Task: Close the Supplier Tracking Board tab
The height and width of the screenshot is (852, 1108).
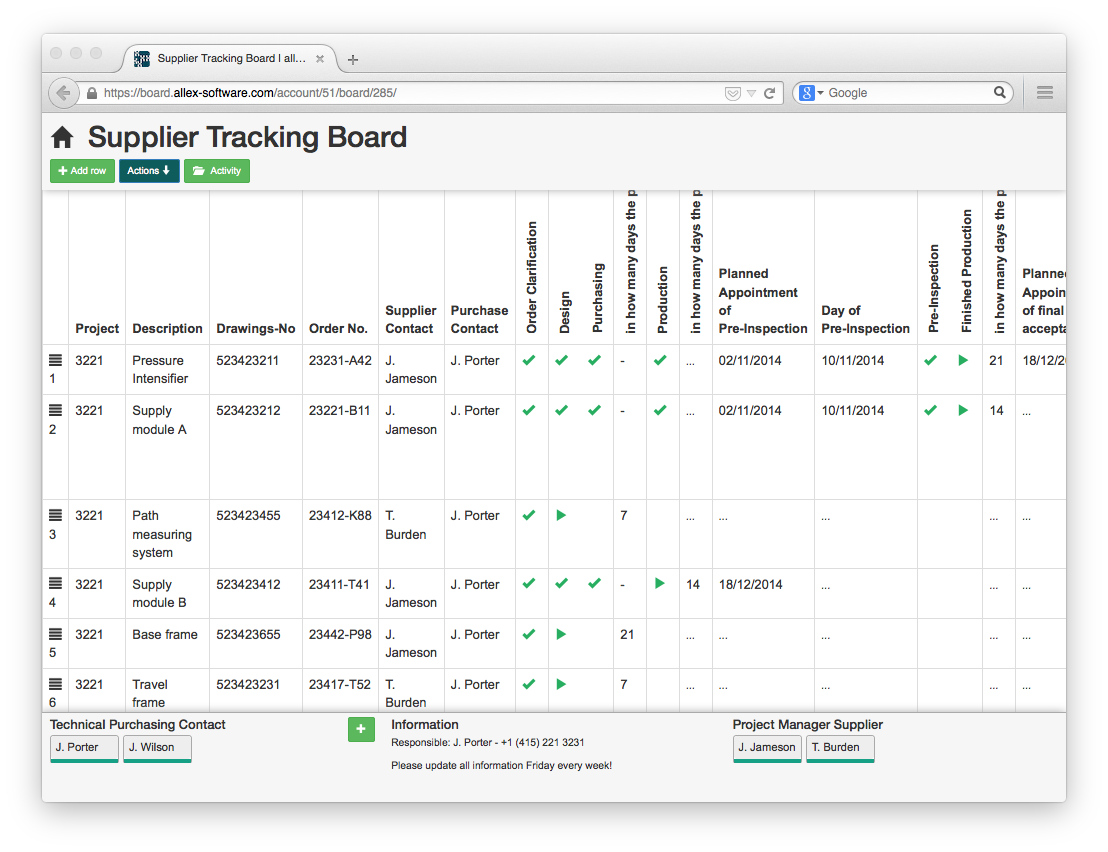Action: [x=319, y=59]
